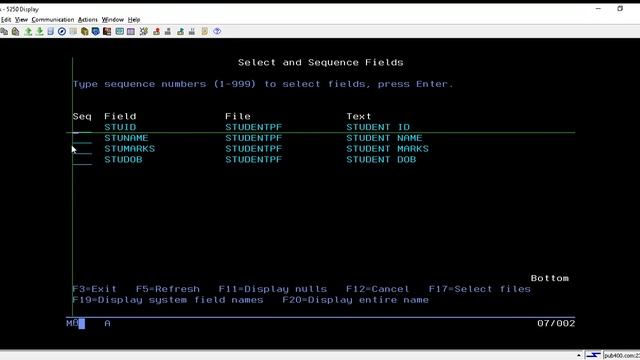Click the green Play macro icon
Viewport: 640px width, 360px height.
click(x=180, y=31)
